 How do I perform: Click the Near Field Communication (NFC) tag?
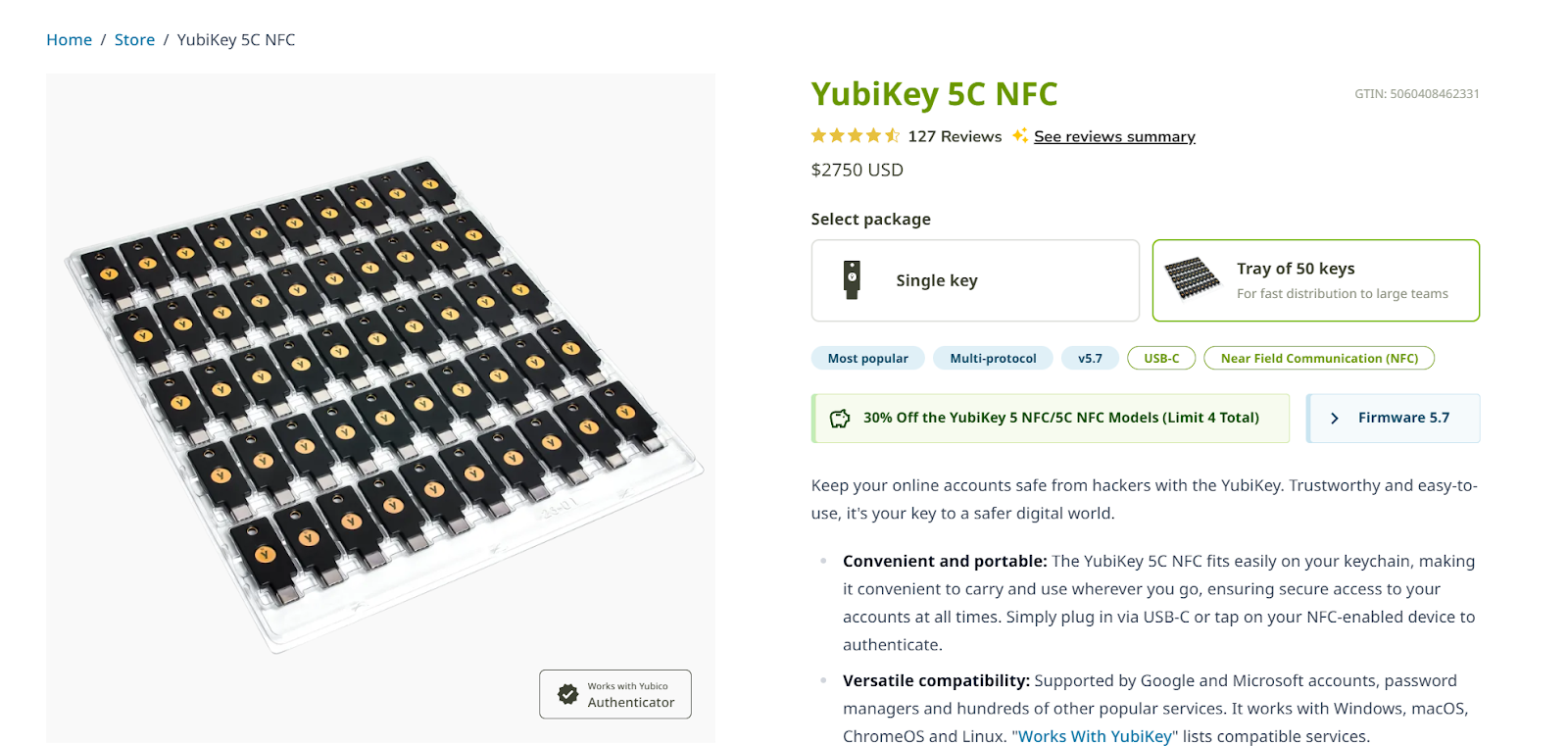pyautogui.click(x=1319, y=359)
